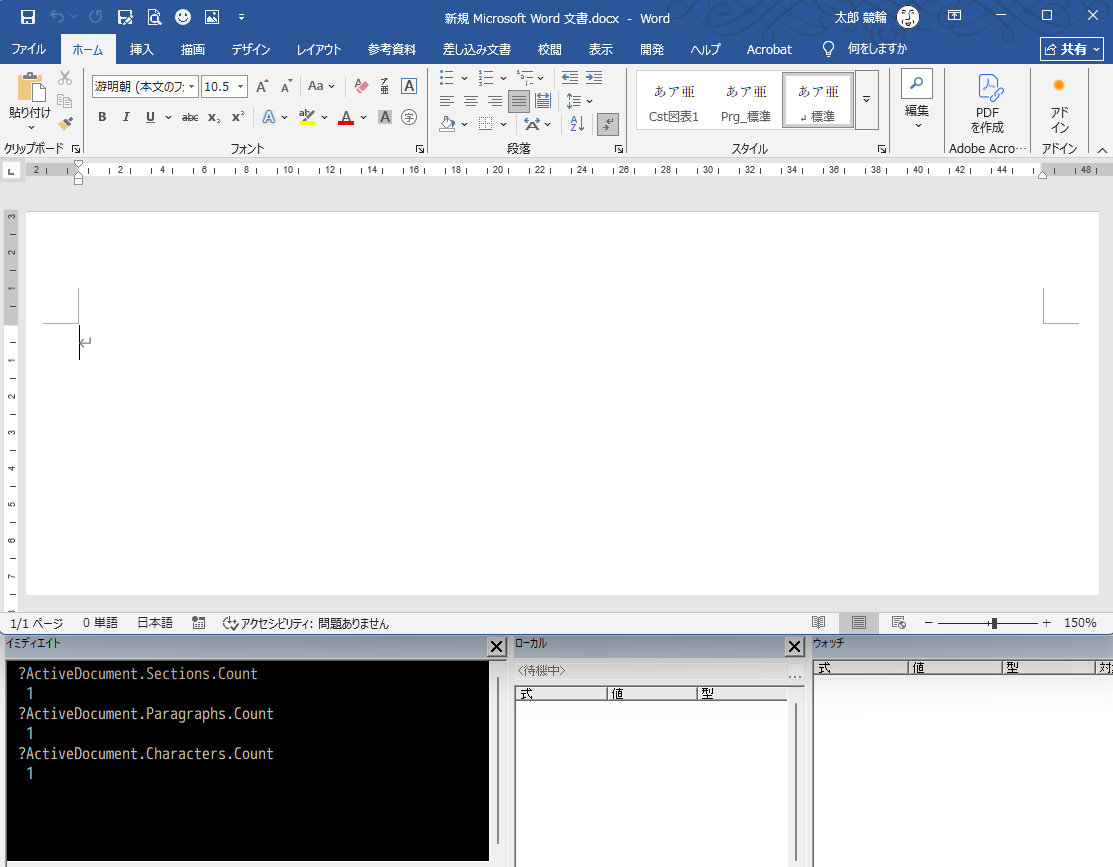This screenshot has height=867, width=1113.
Task: Expand the styles gallery
Action: tap(867, 99)
